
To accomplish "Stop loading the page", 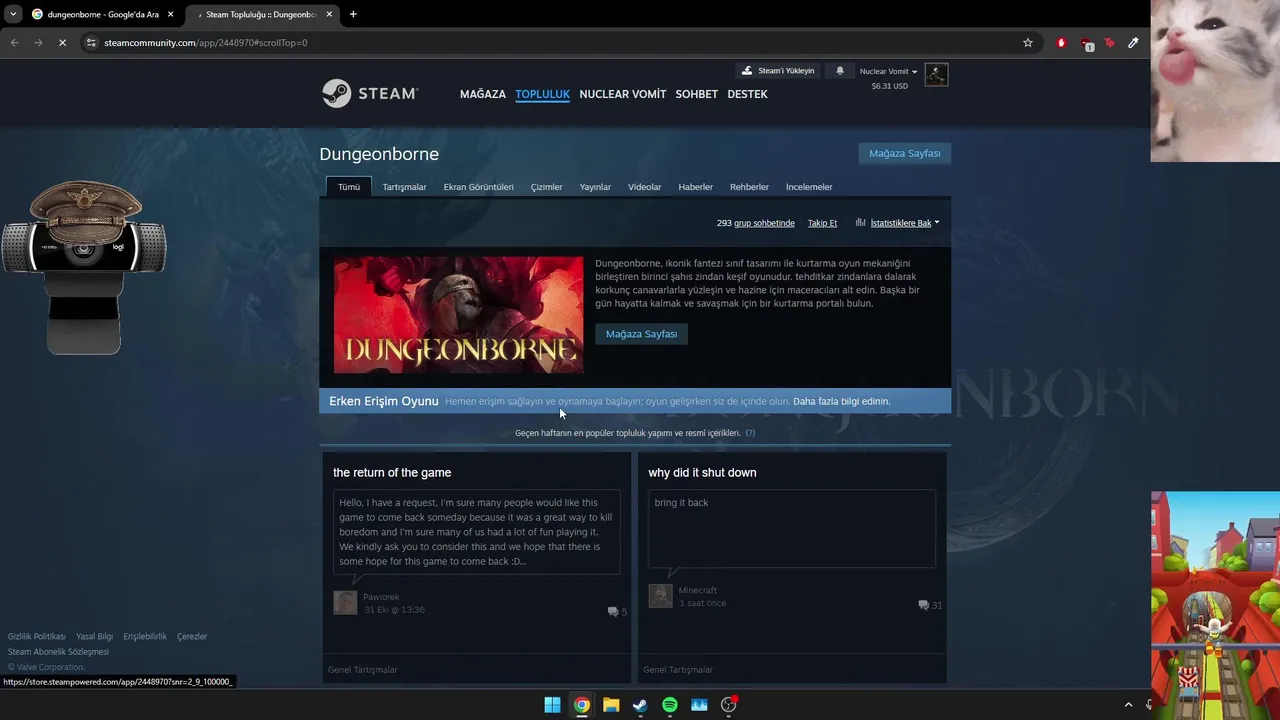I will [62, 43].
